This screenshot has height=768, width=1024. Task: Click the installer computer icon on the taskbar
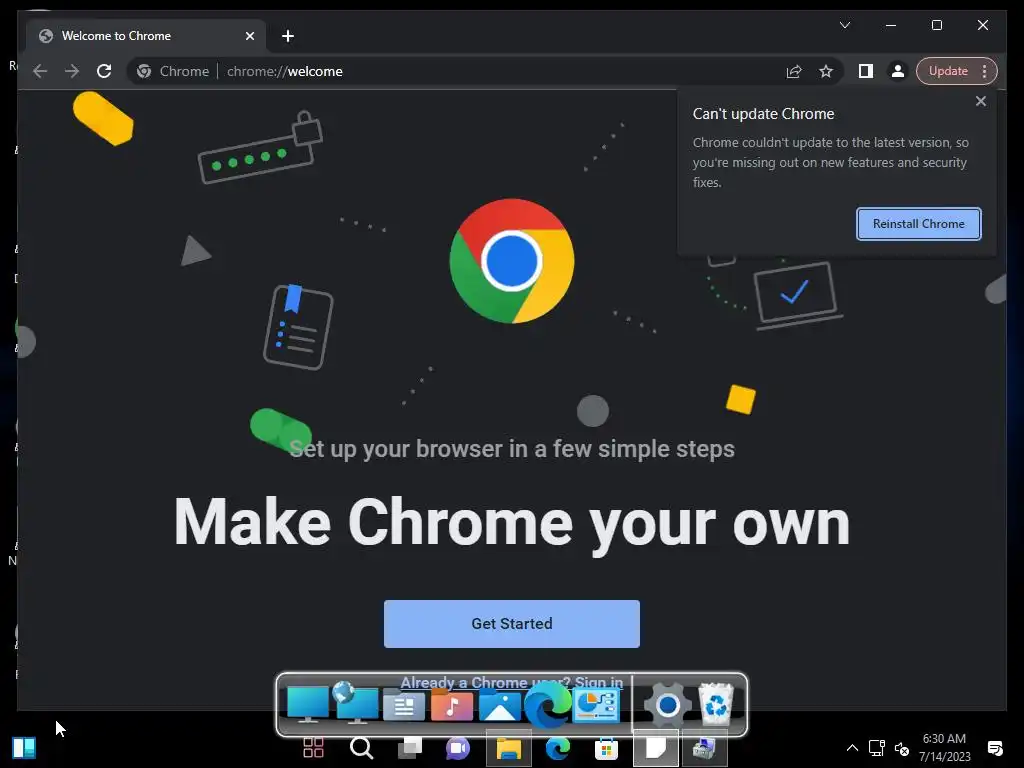point(704,748)
